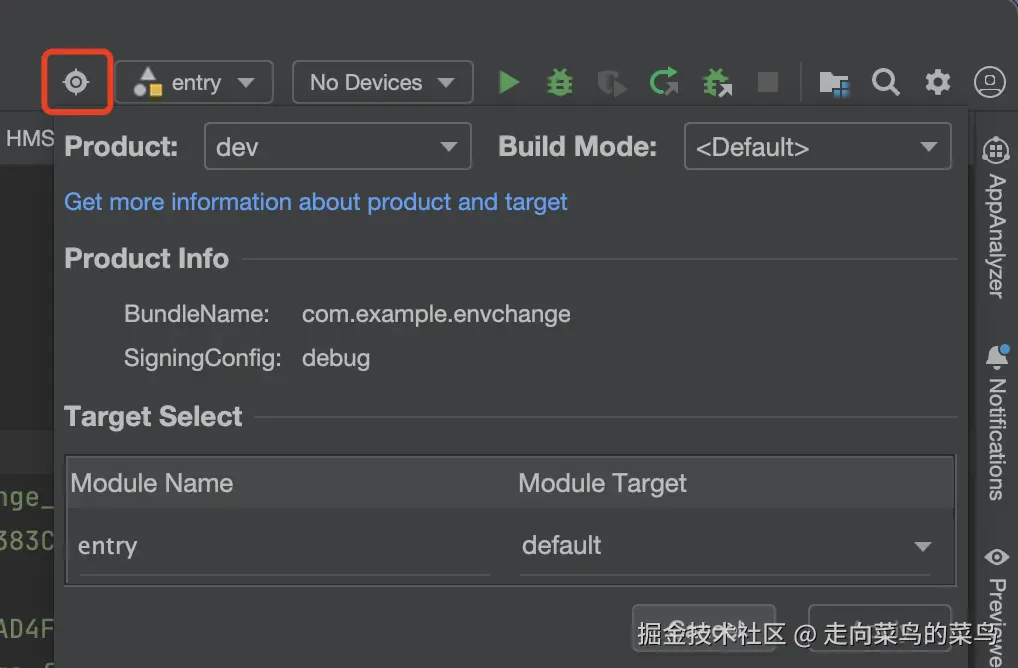
Task: Click the run with coverage shield icon
Action: [611, 82]
